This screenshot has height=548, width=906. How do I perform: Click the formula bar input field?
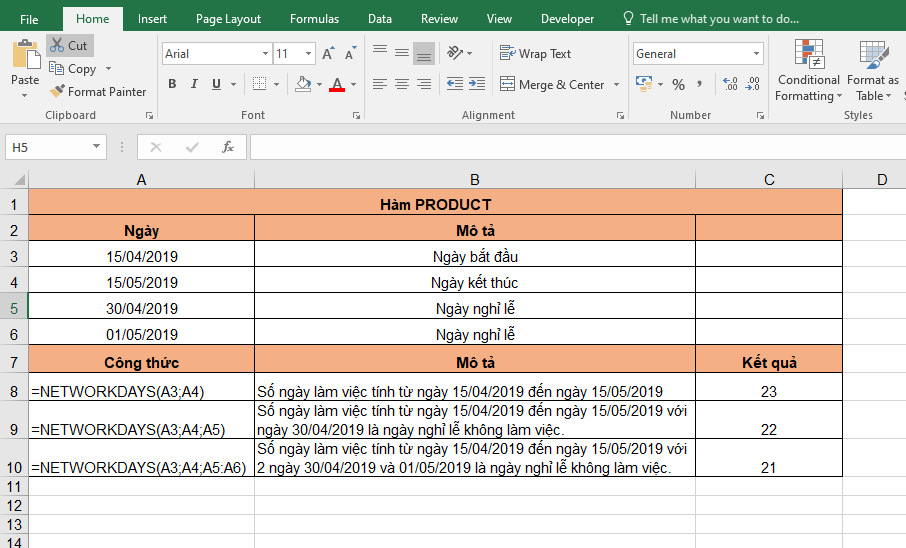(x=570, y=147)
